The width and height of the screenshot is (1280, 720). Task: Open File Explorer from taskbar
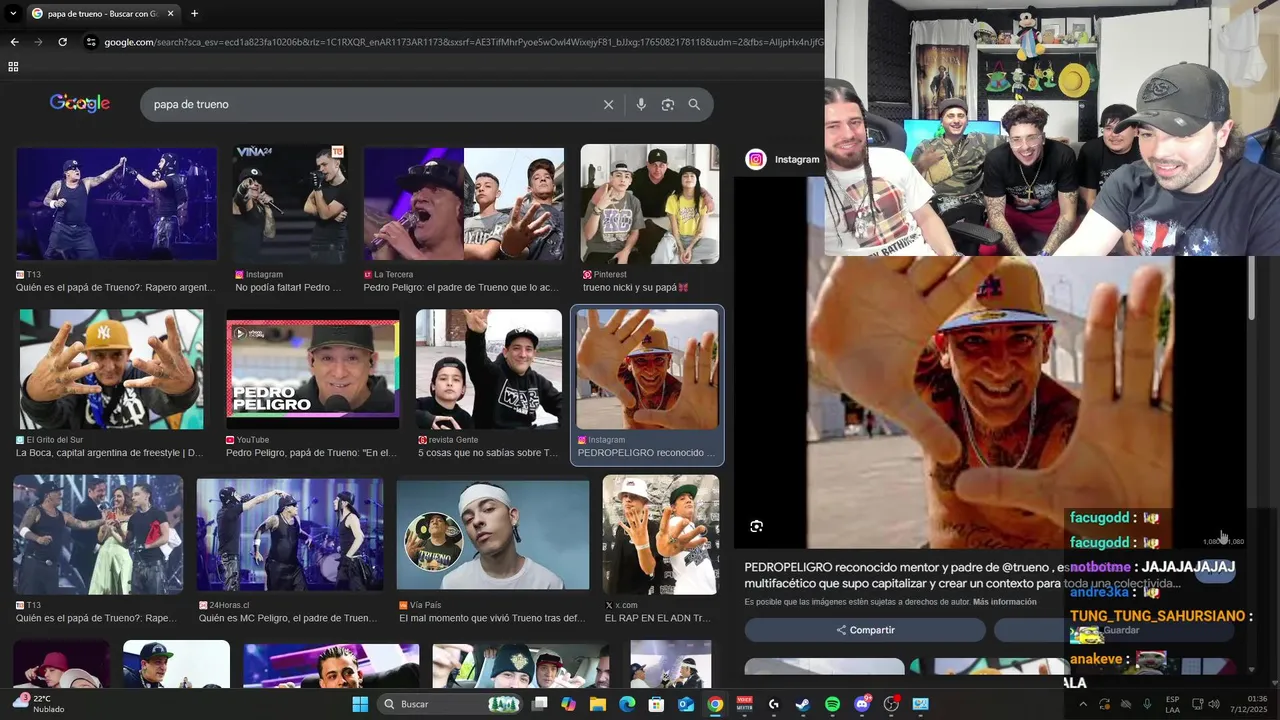[x=598, y=704]
